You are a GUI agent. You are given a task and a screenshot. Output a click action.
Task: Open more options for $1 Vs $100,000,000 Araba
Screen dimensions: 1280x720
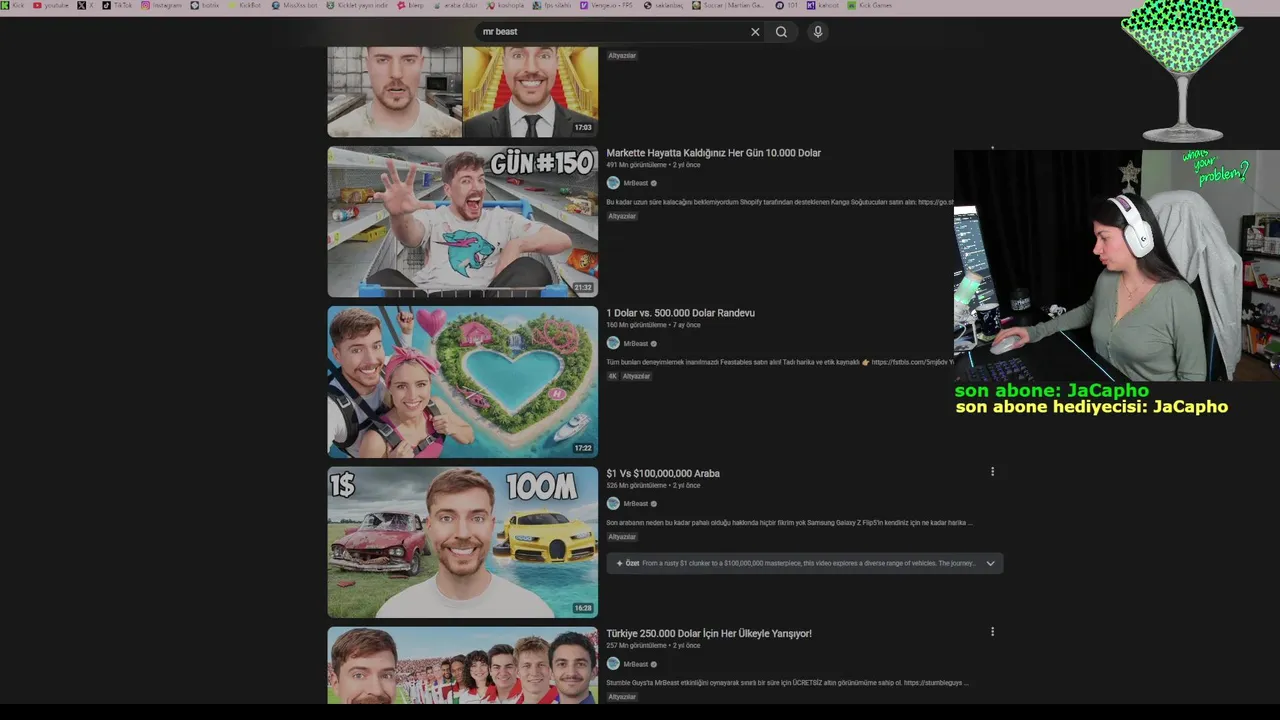pos(992,472)
